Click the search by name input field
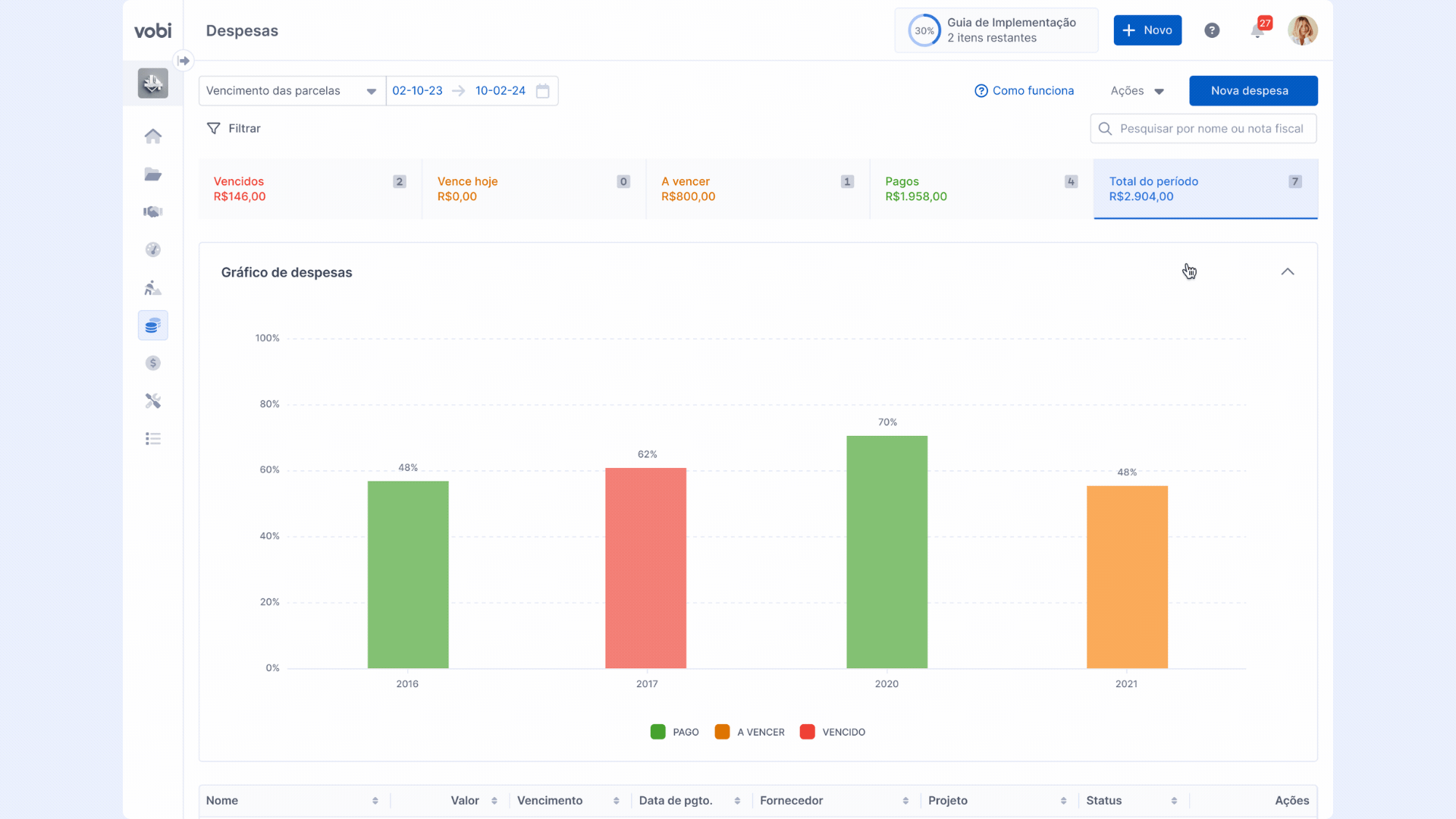This screenshot has width=1456, height=819. (x=1210, y=129)
